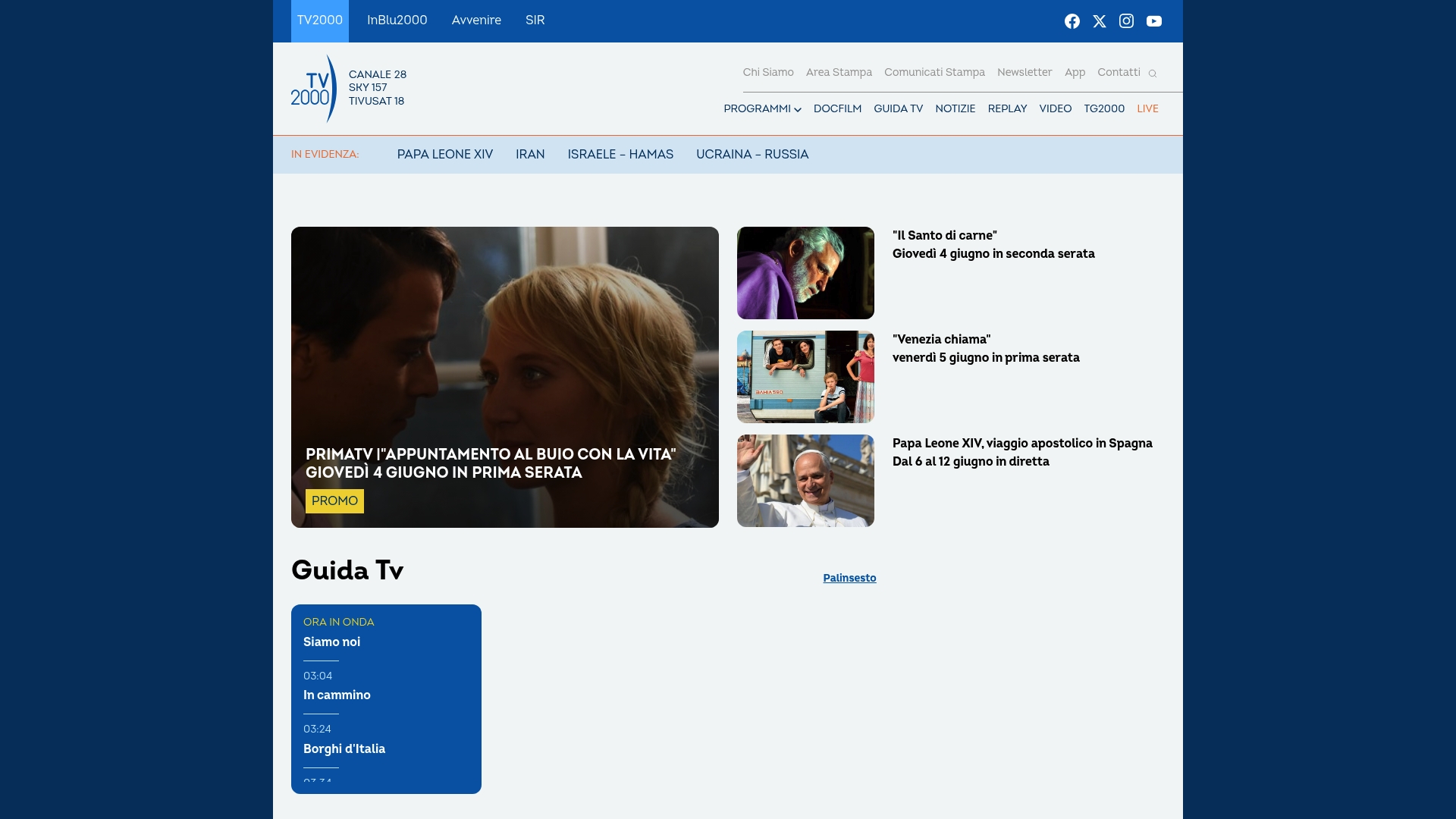Open the Papa Leone XIV viaggio apostolico headline
1456x819 pixels.
pos(1022,453)
